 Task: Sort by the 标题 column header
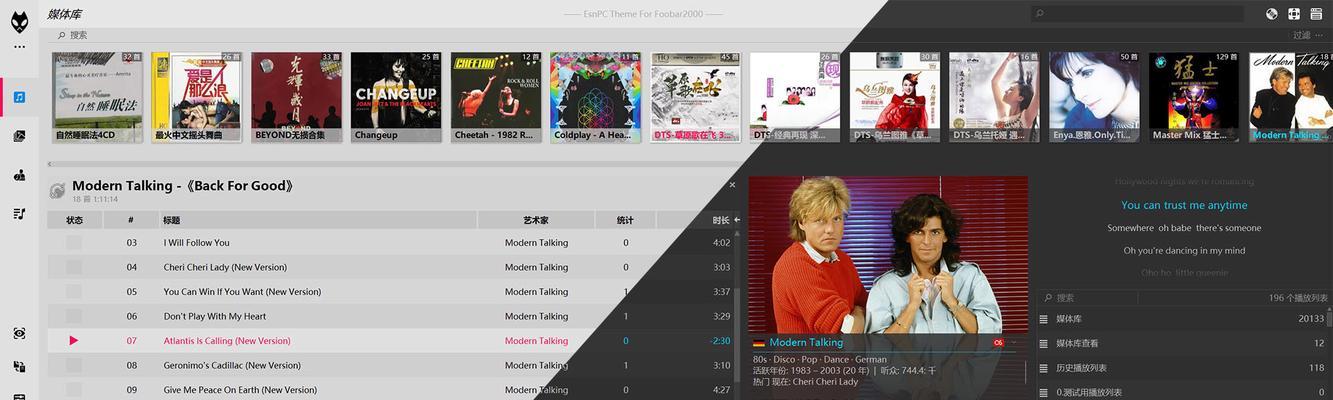click(x=318, y=220)
